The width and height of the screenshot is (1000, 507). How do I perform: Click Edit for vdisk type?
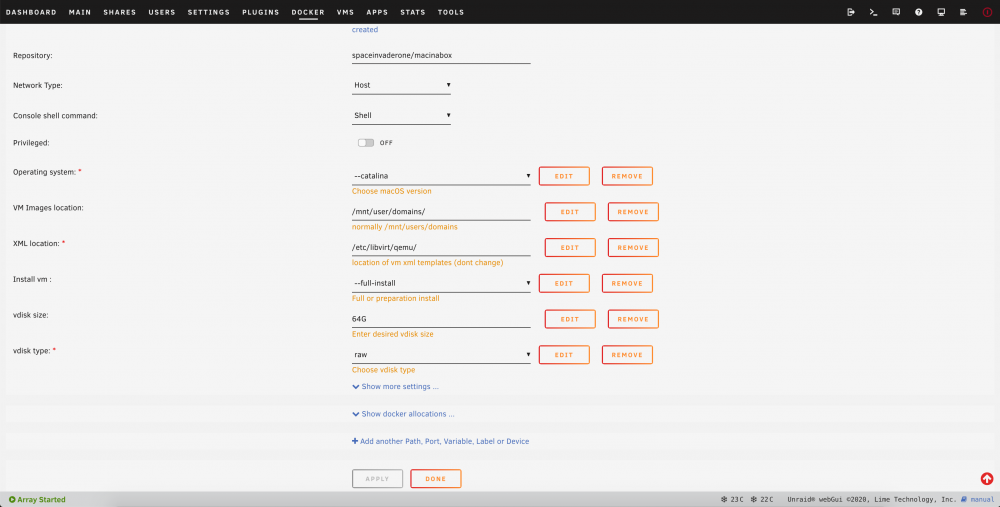point(564,355)
